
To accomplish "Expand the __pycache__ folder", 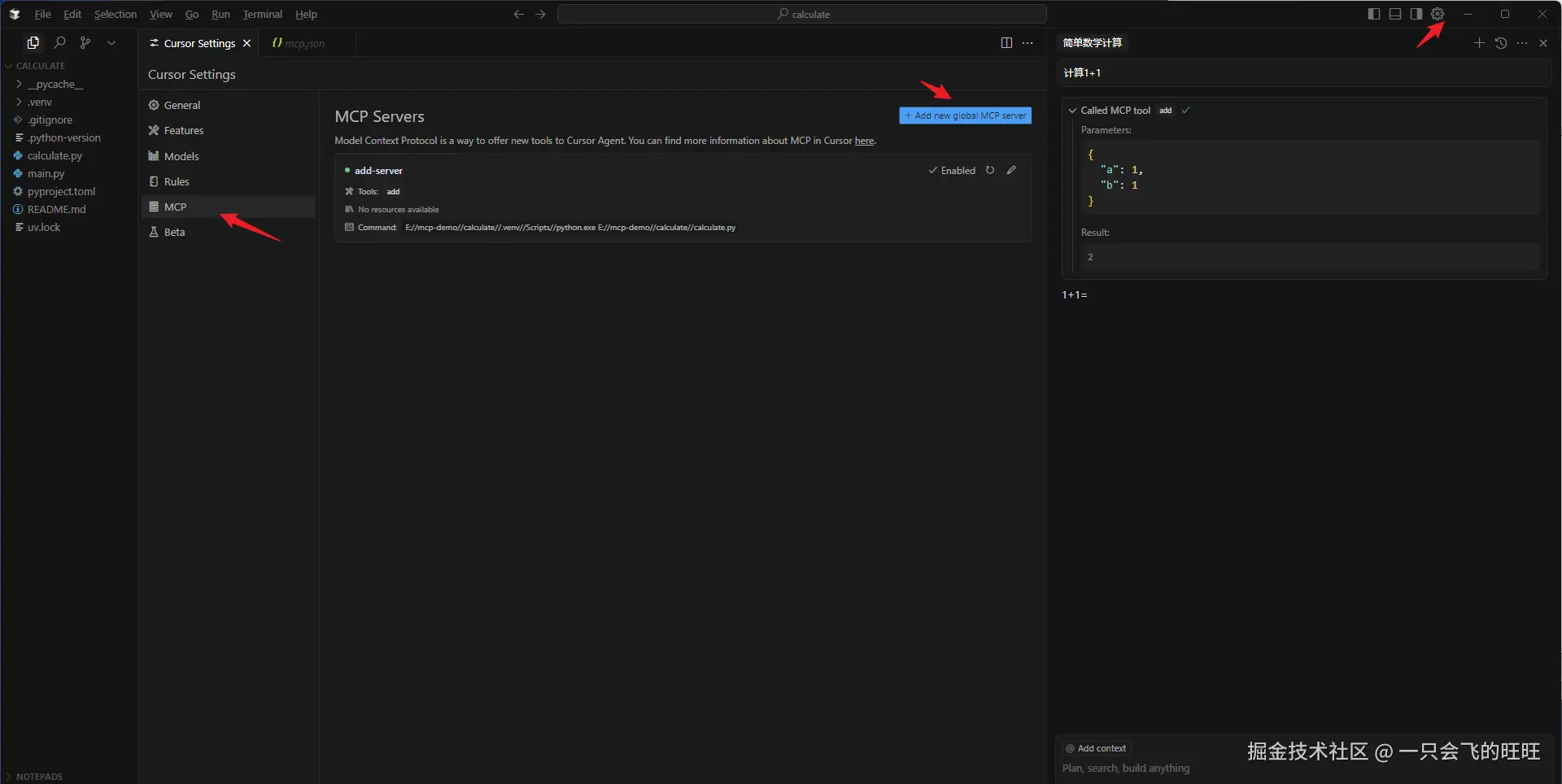I will 69,84.
